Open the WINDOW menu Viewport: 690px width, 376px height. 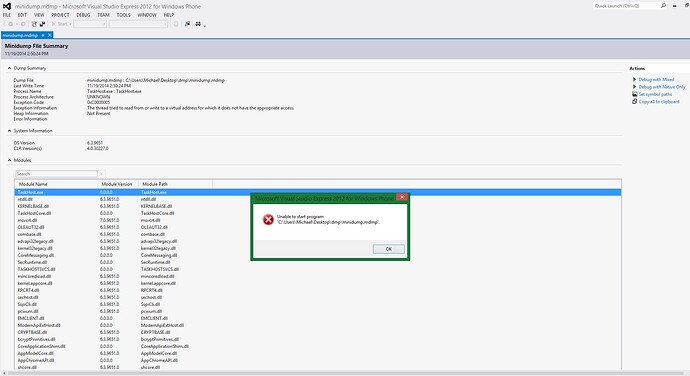tap(147, 15)
